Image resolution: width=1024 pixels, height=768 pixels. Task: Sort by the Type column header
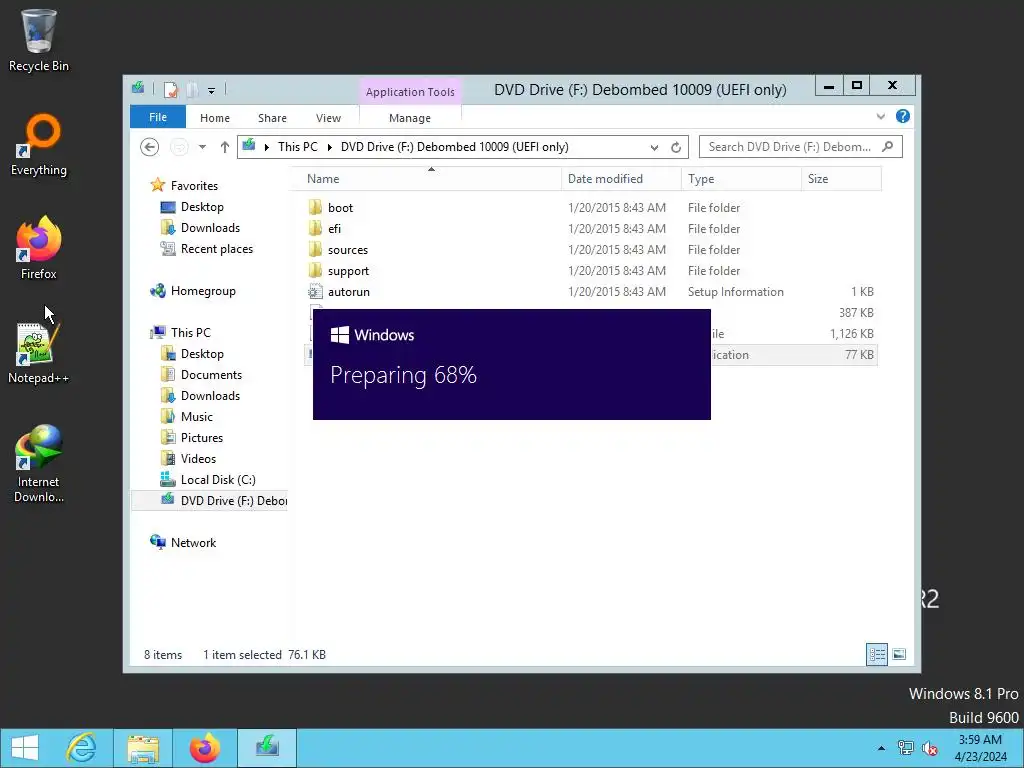point(741,179)
